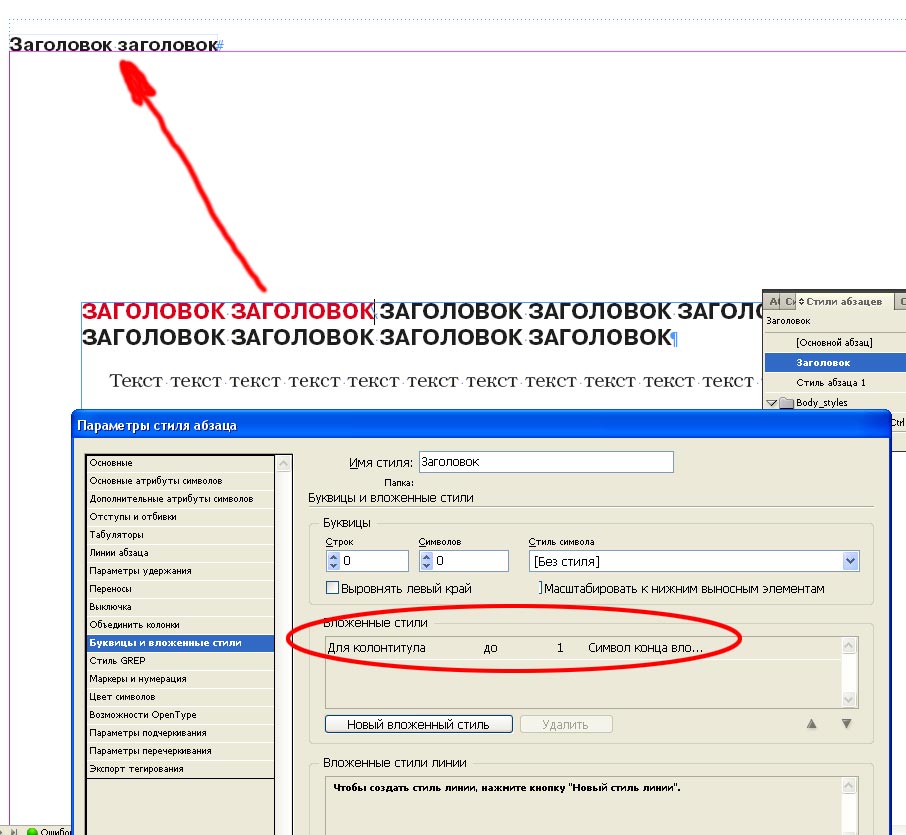The image size is (906, 835).
Task: Click the count value 1 in nested style
Action: pyautogui.click(x=560, y=648)
